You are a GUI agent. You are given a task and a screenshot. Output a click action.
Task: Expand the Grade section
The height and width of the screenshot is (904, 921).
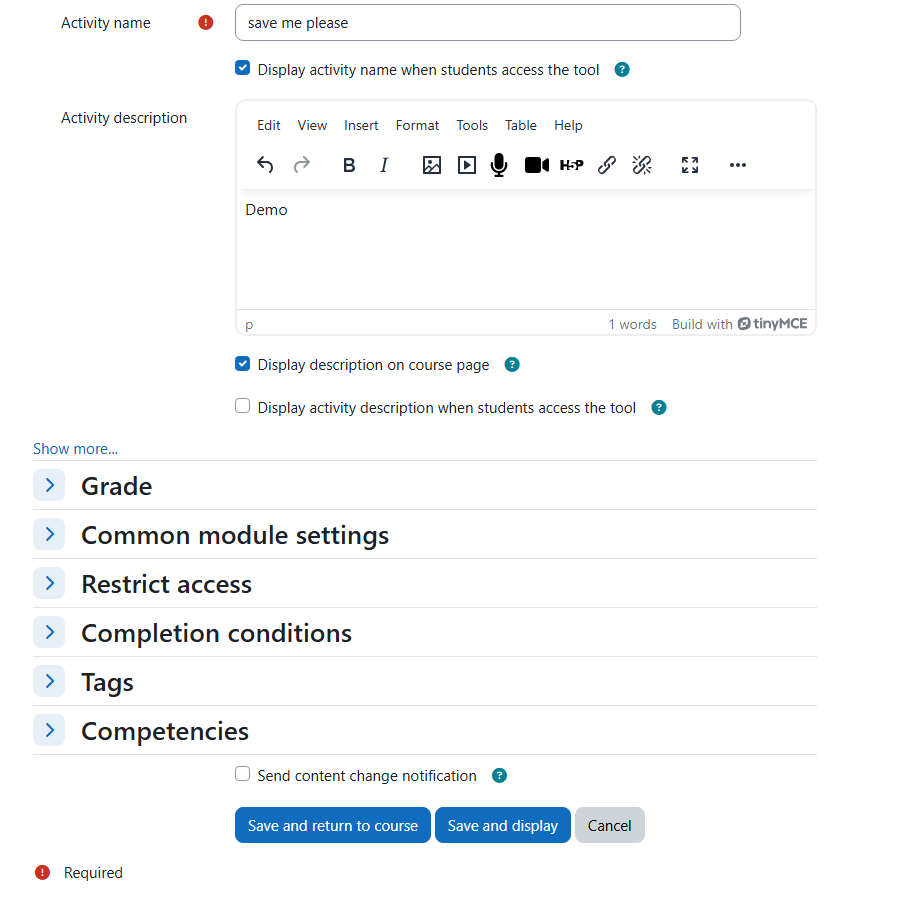(49, 485)
